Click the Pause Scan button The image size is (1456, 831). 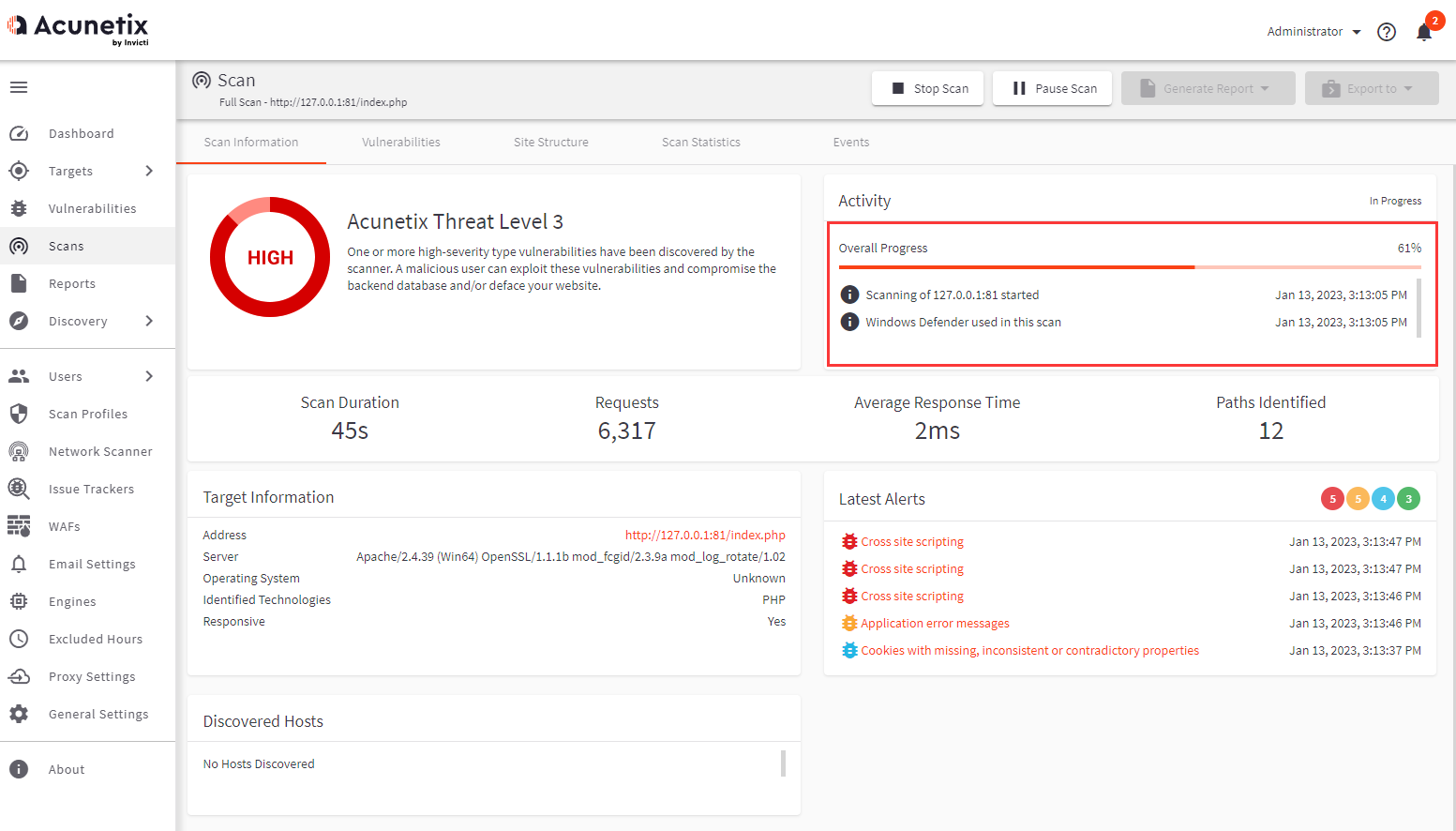[1052, 88]
